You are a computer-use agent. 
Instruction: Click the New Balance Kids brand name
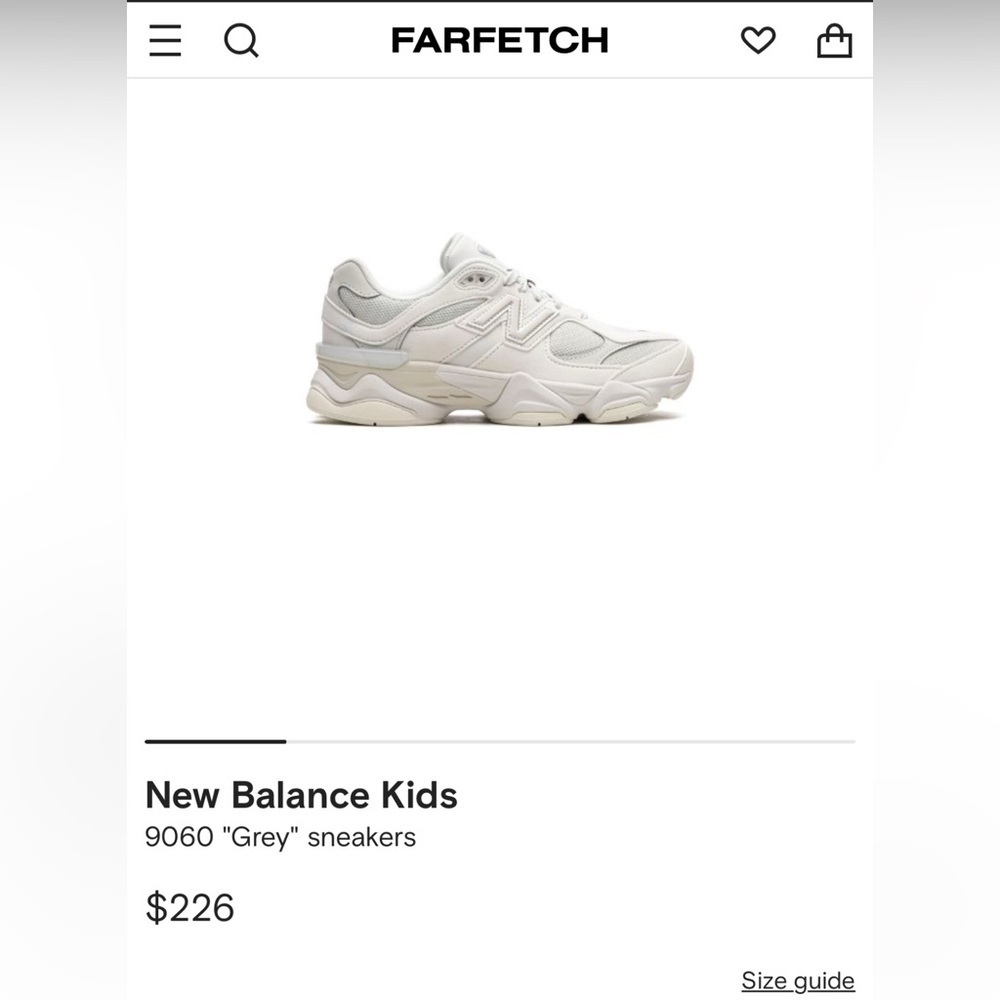302,796
